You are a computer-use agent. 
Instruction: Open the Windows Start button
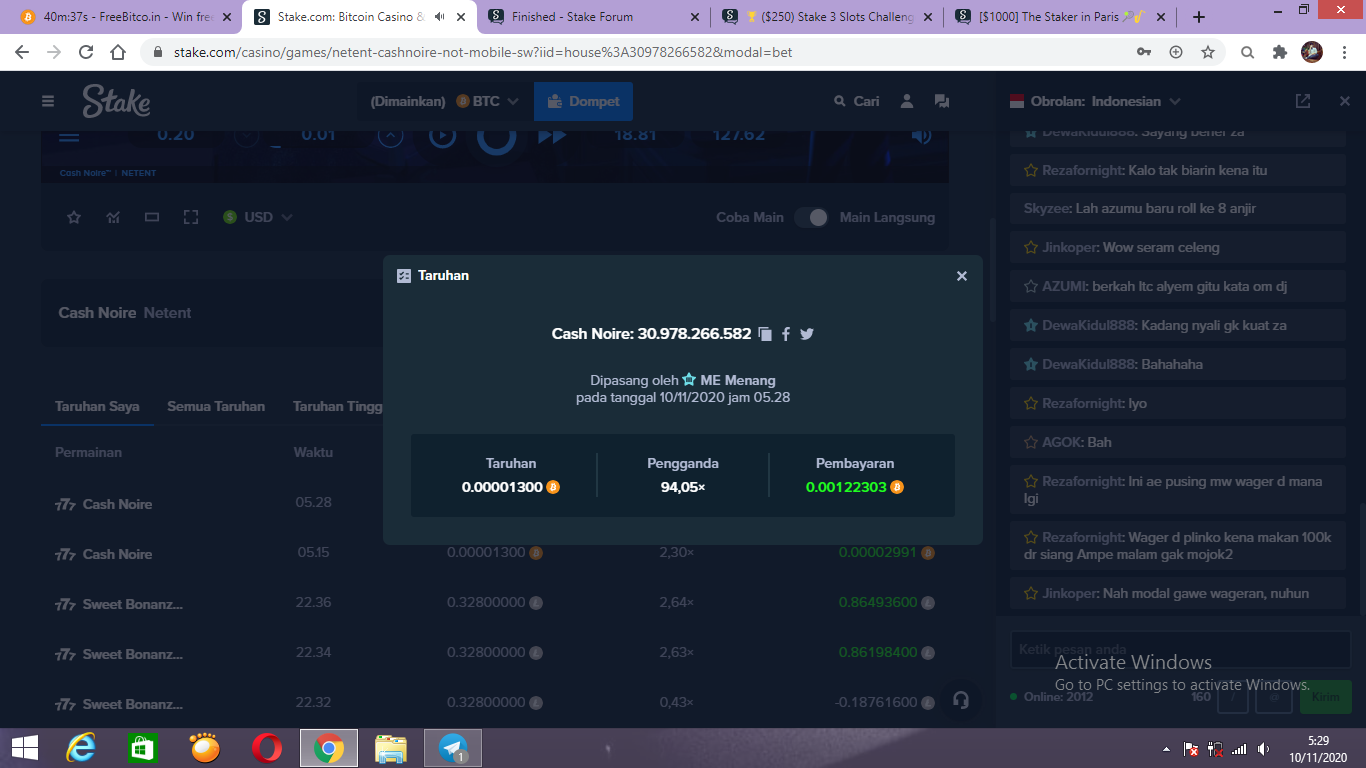click(x=25, y=747)
